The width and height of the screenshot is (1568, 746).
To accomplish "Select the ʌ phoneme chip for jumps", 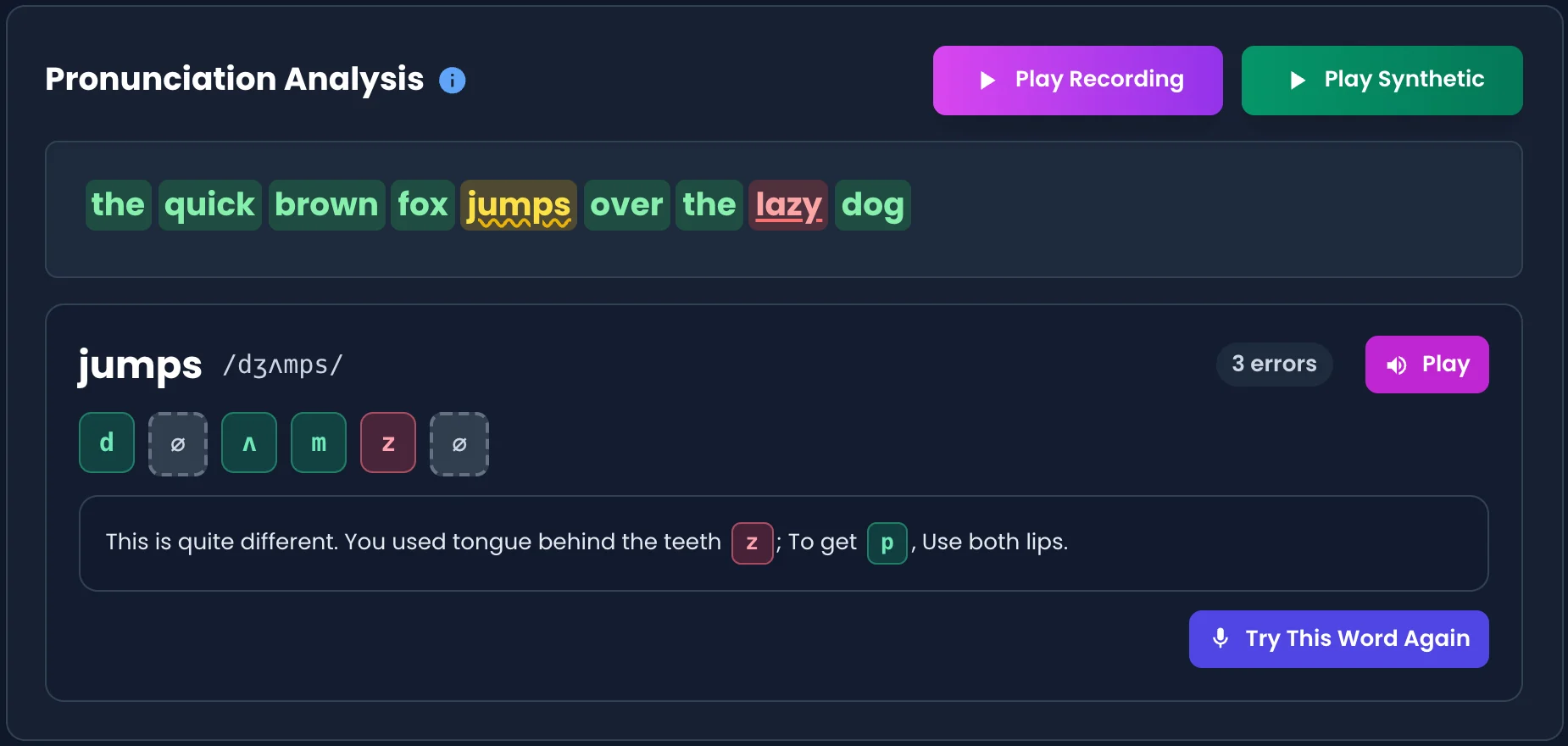I will [x=248, y=443].
